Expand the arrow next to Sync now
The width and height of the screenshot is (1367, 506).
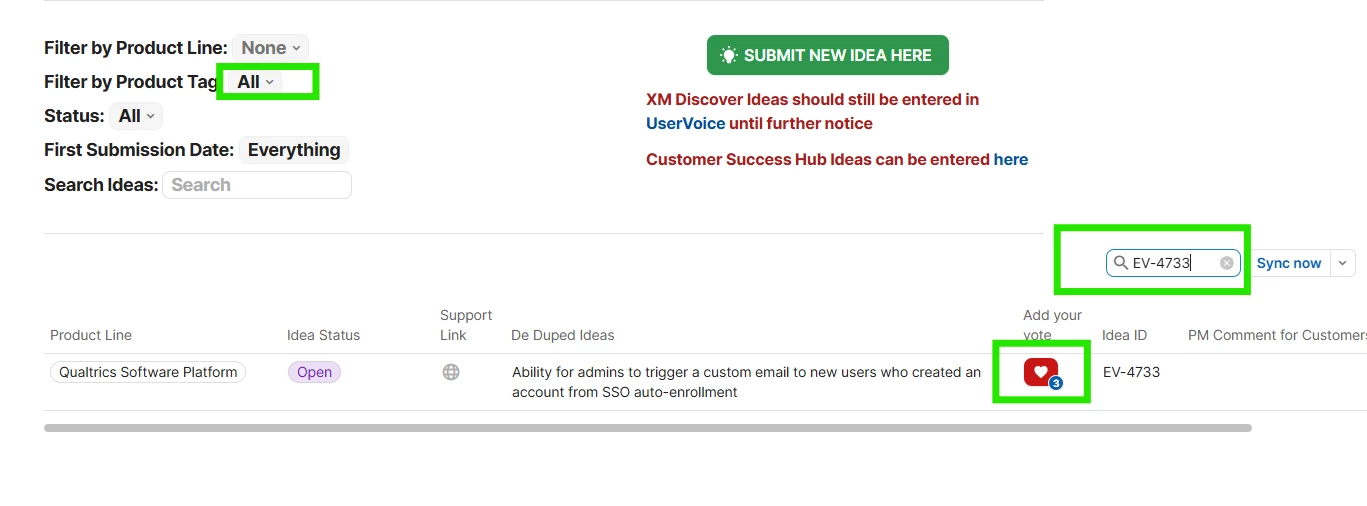point(1343,263)
